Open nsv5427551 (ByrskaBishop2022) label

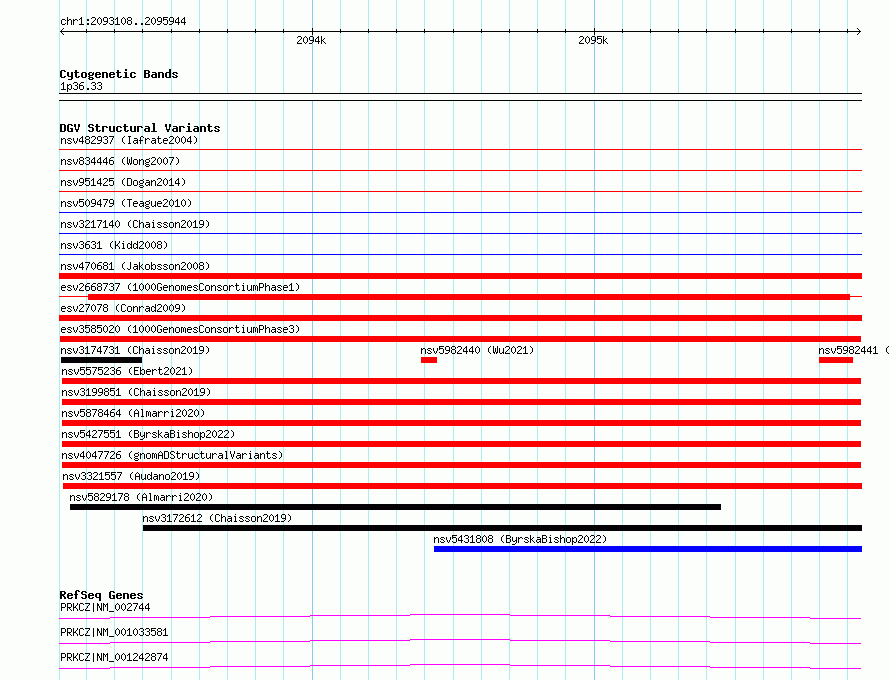148,434
